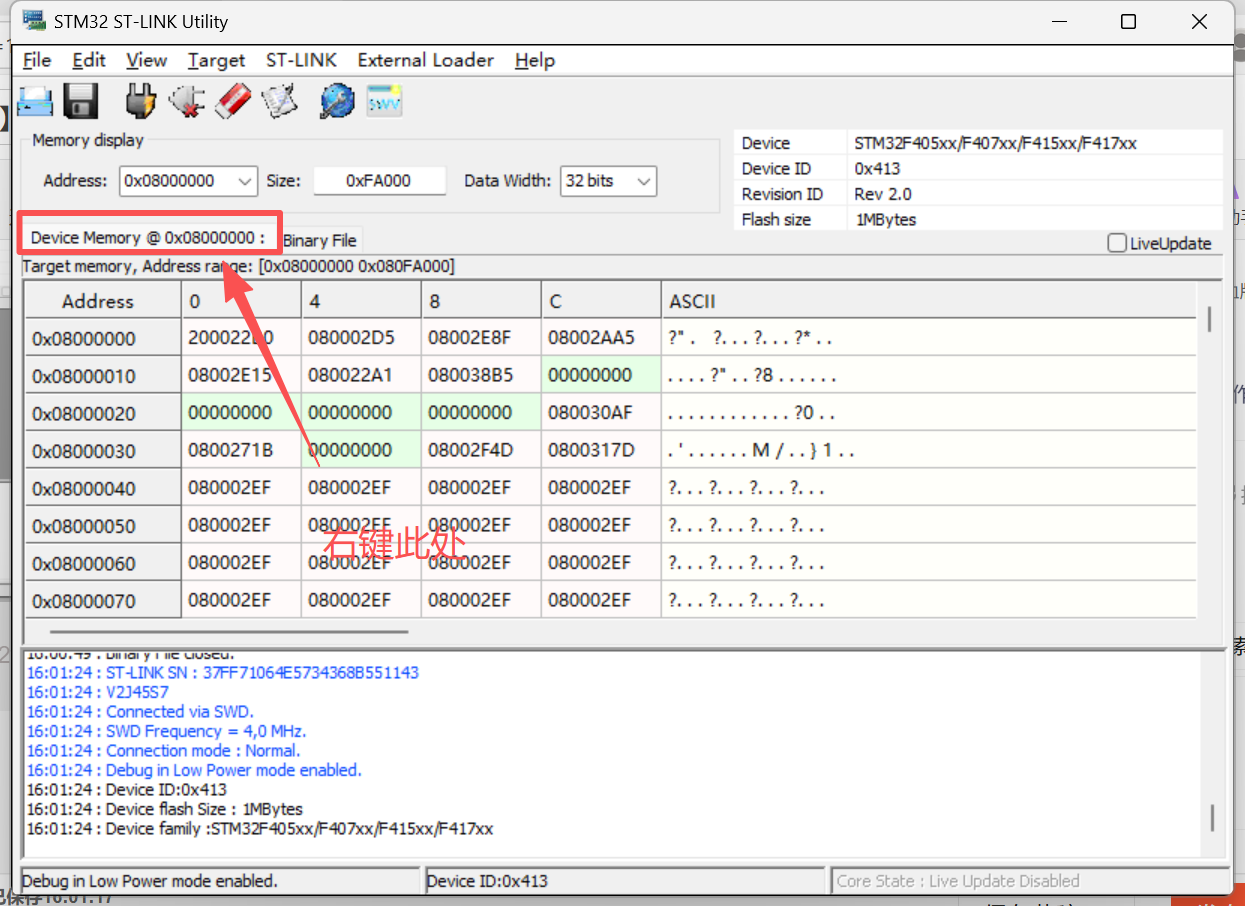
Task: Click memory cell 0800271B
Action: click(x=241, y=451)
